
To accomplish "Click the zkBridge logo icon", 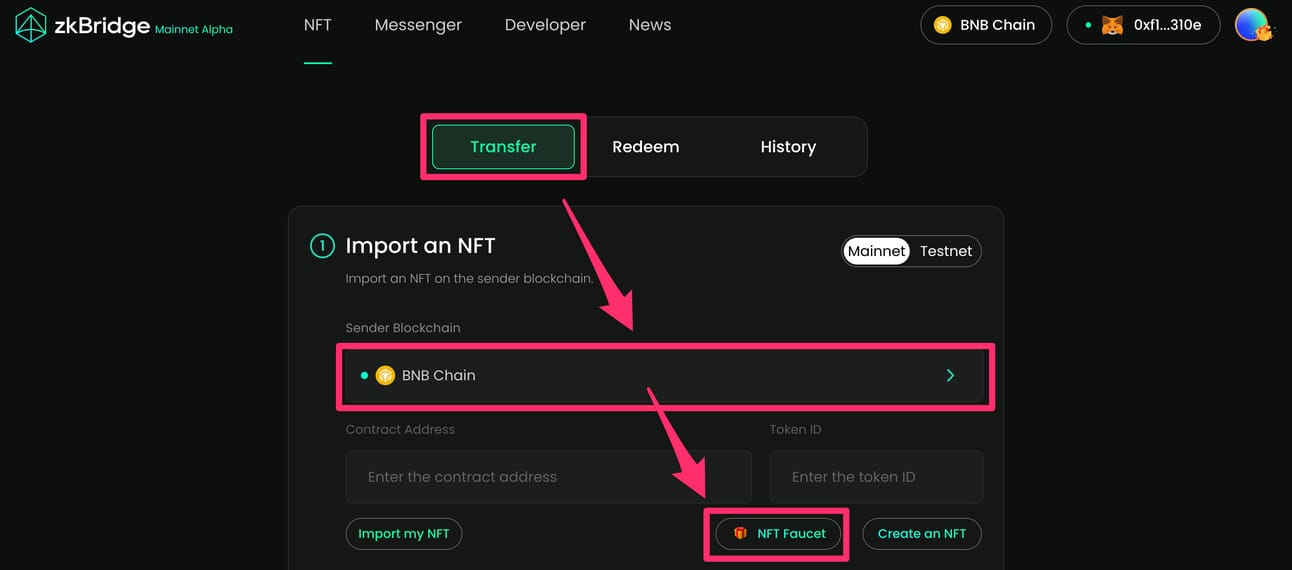I will [31, 26].
